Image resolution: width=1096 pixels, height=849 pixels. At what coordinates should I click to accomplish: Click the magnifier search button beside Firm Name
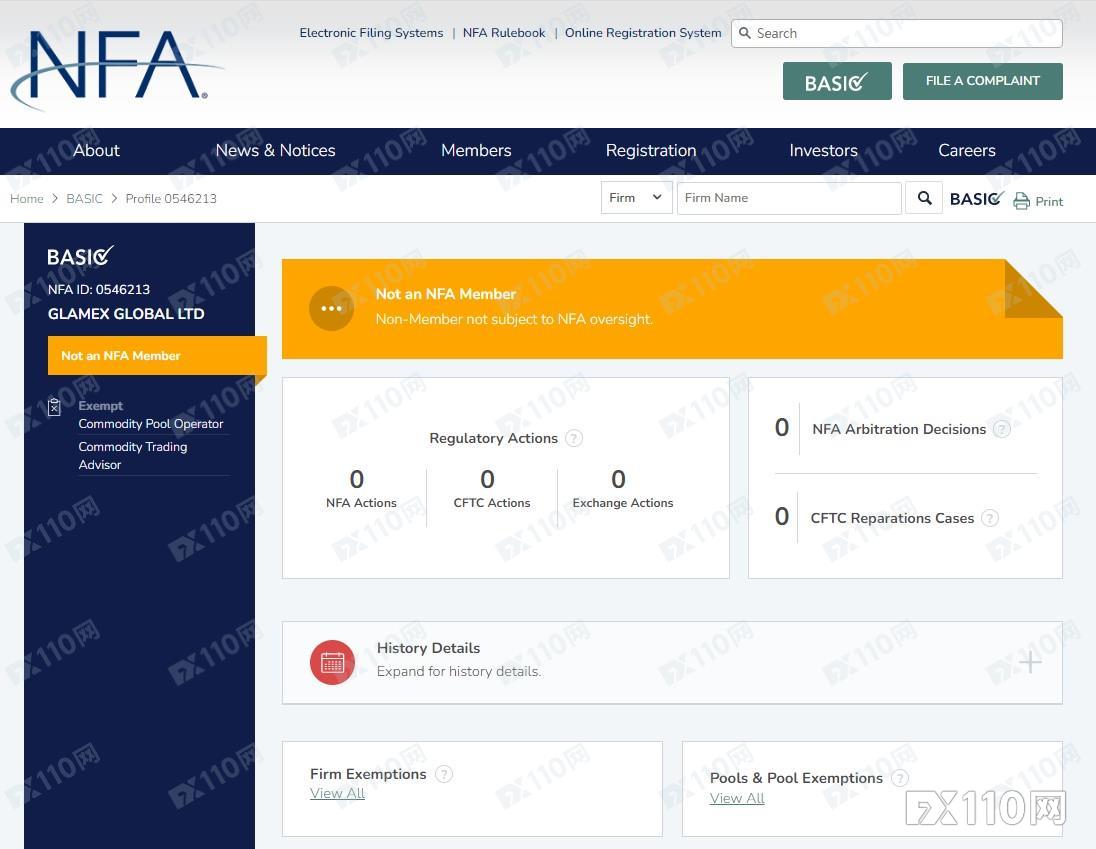coord(924,198)
